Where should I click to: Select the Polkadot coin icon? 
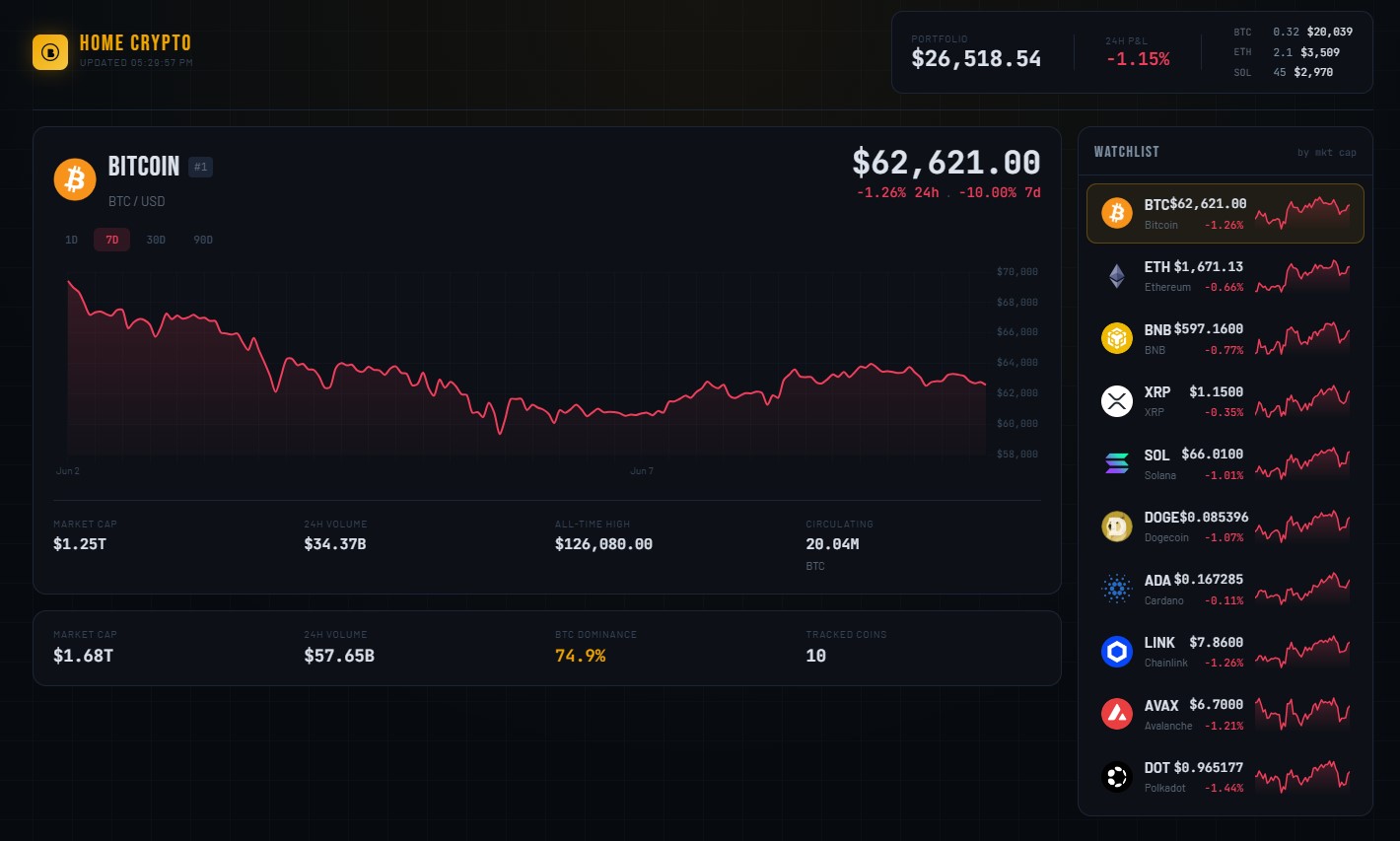pos(1117,777)
